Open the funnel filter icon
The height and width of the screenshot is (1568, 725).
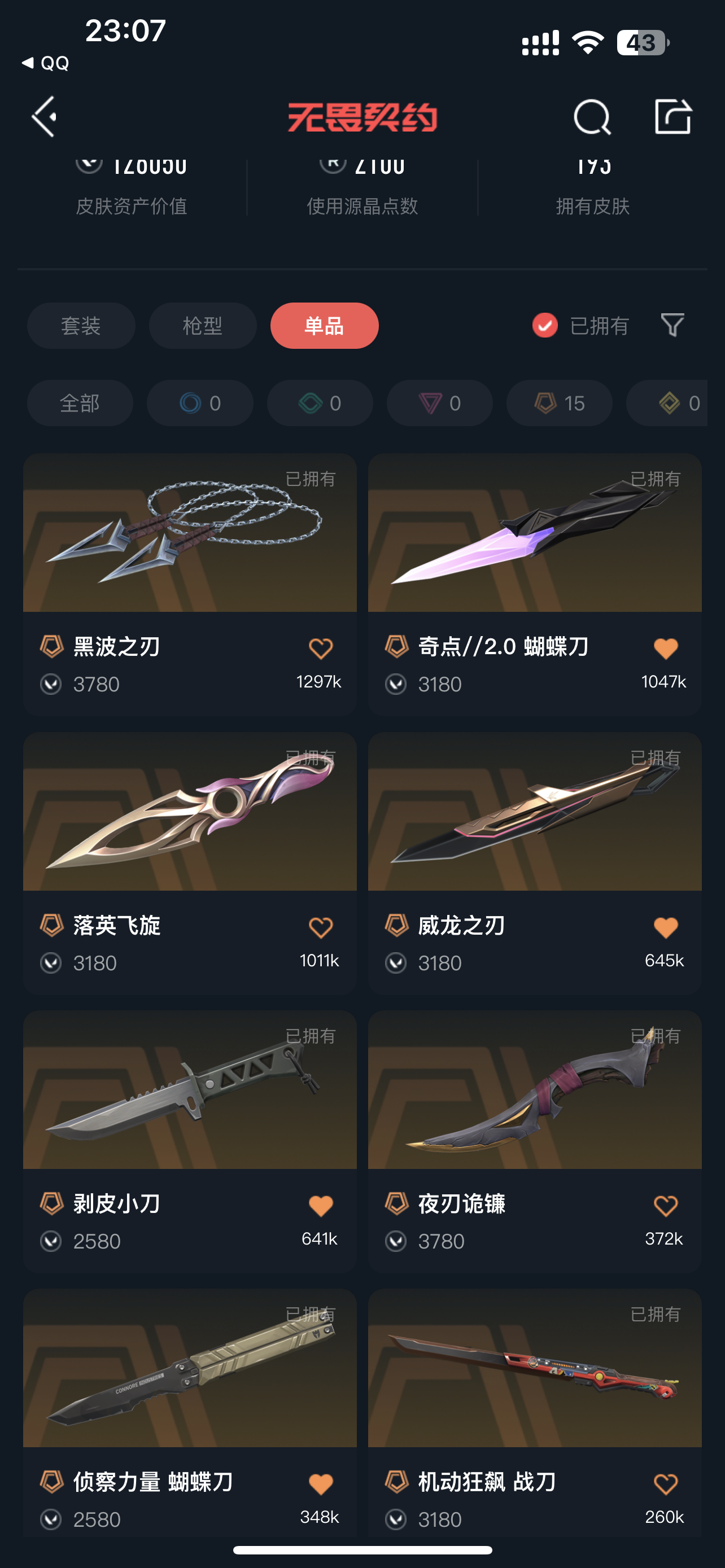point(672,325)
